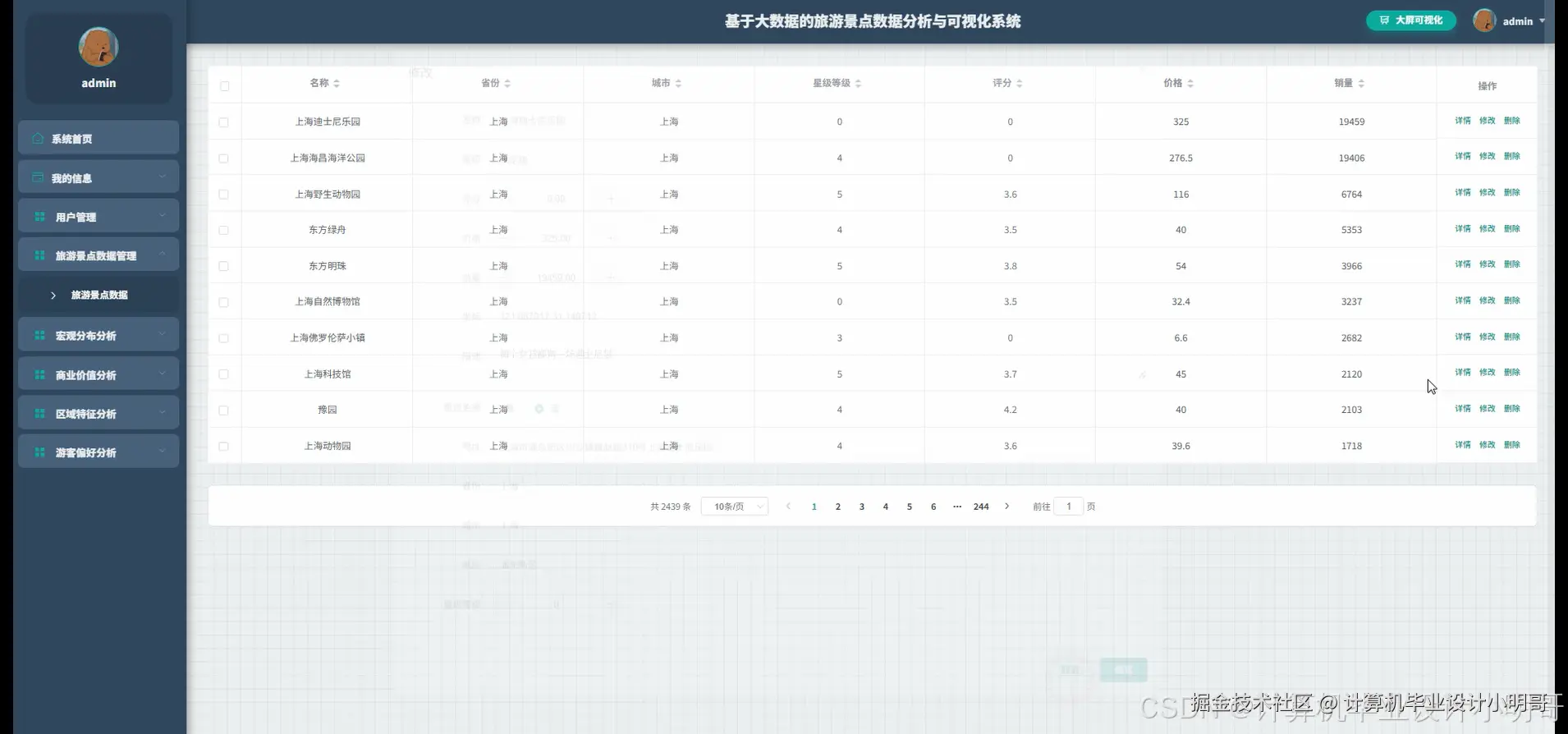Sort by 评分 column arrows

pos(1019,83)
